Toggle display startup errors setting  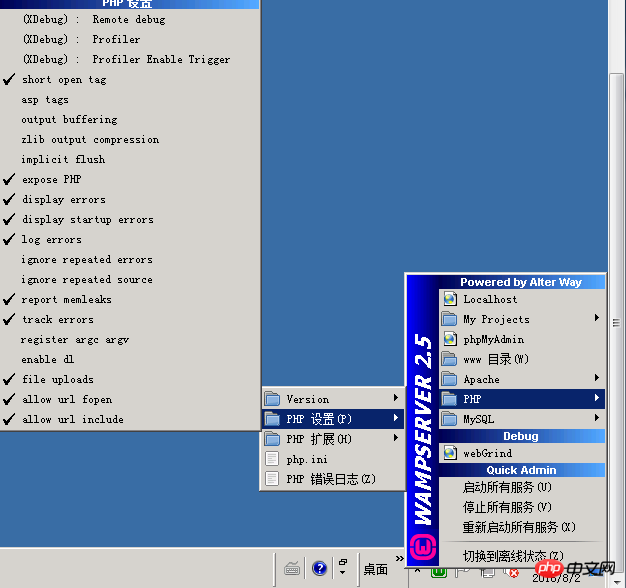coord(130,219)
